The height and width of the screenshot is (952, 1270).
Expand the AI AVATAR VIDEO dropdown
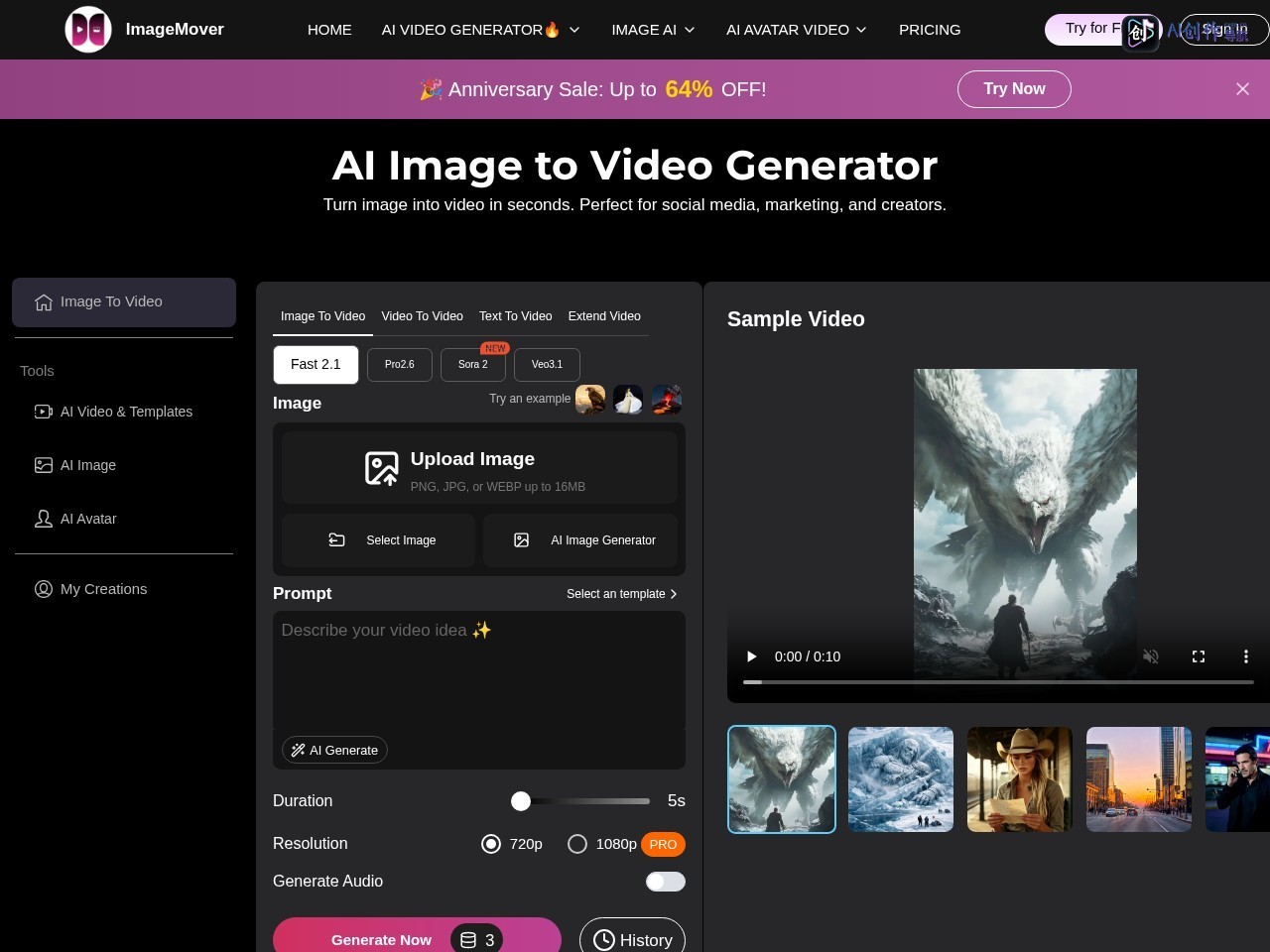coord(797,30)
